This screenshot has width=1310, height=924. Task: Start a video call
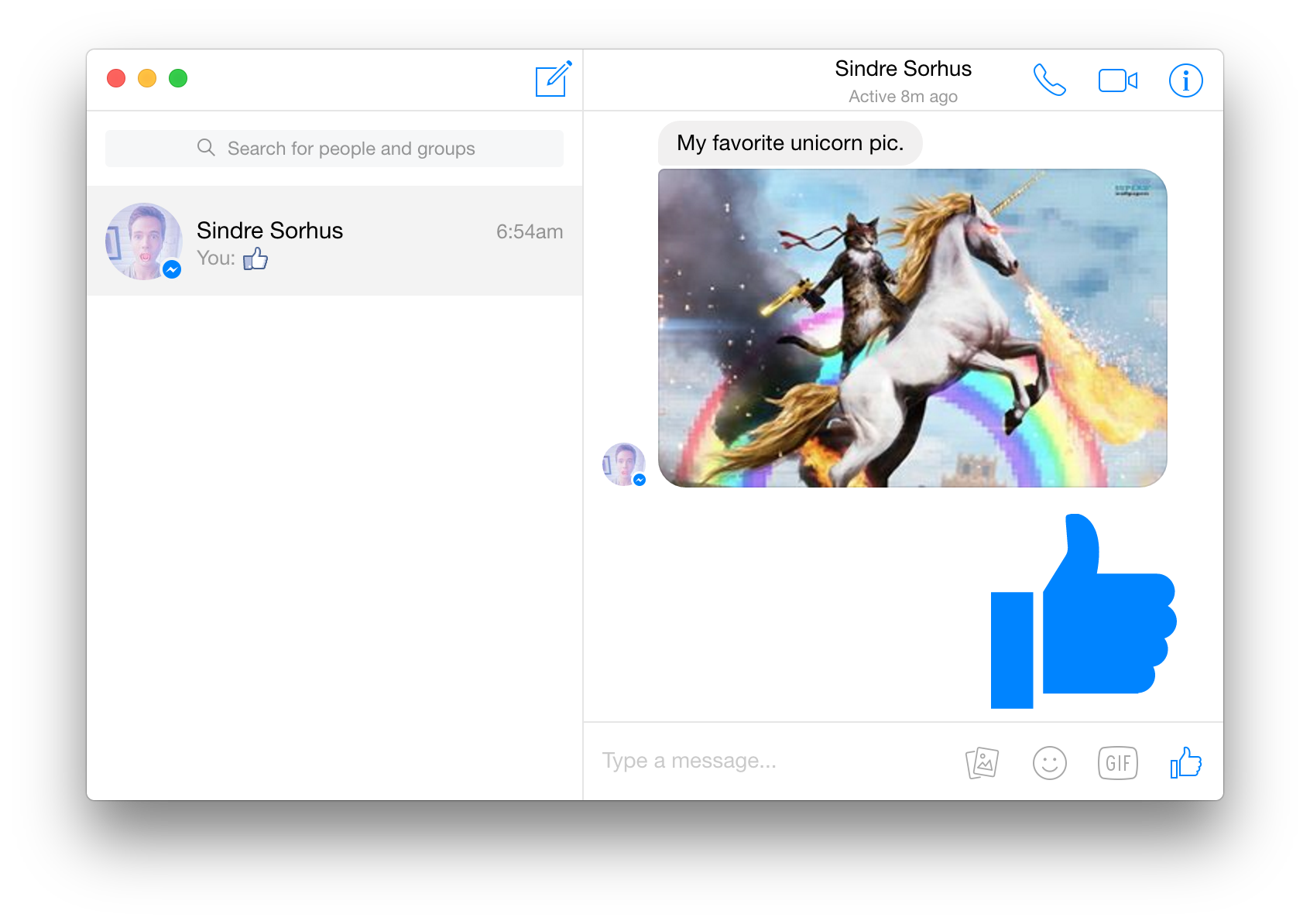(1118, 80)
